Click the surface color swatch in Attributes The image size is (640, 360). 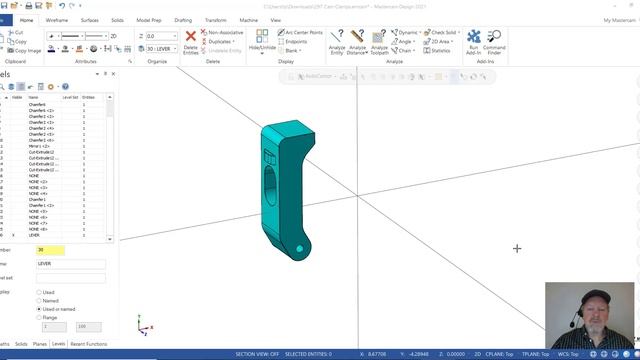pyautogui.click(x=79, y=49)
